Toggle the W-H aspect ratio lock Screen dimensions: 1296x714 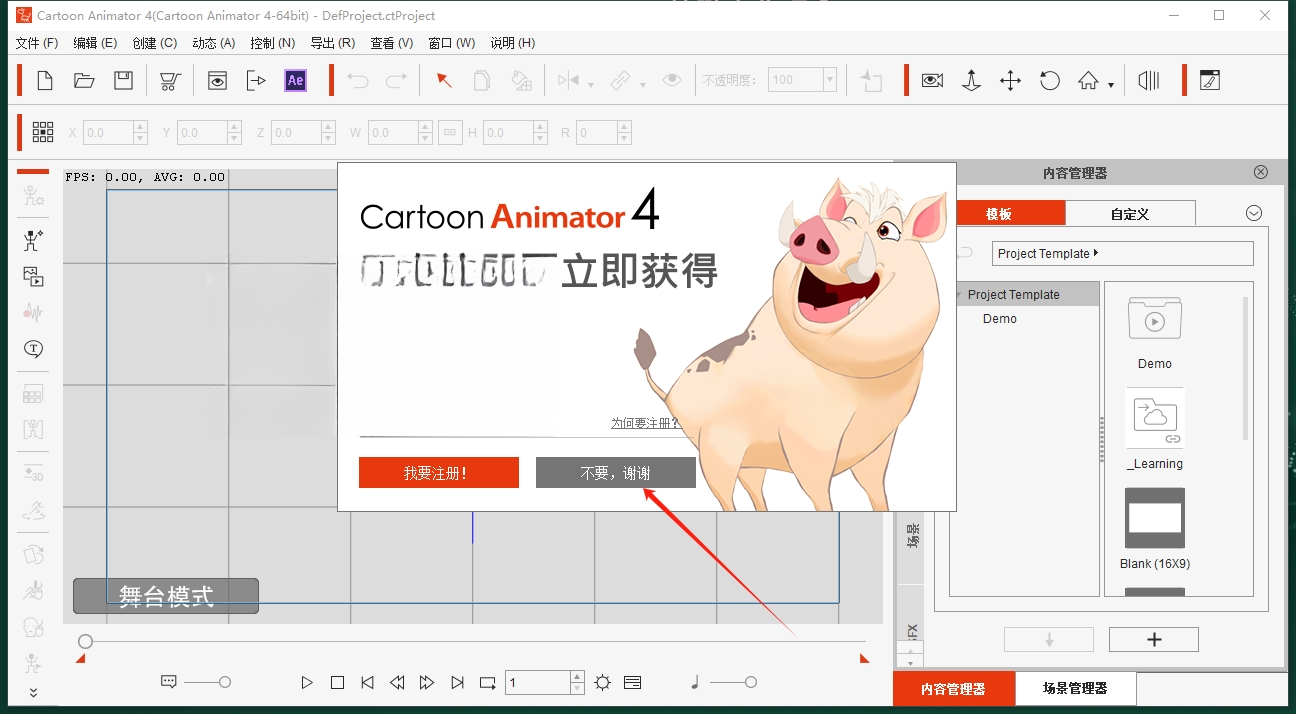[449, 132]
